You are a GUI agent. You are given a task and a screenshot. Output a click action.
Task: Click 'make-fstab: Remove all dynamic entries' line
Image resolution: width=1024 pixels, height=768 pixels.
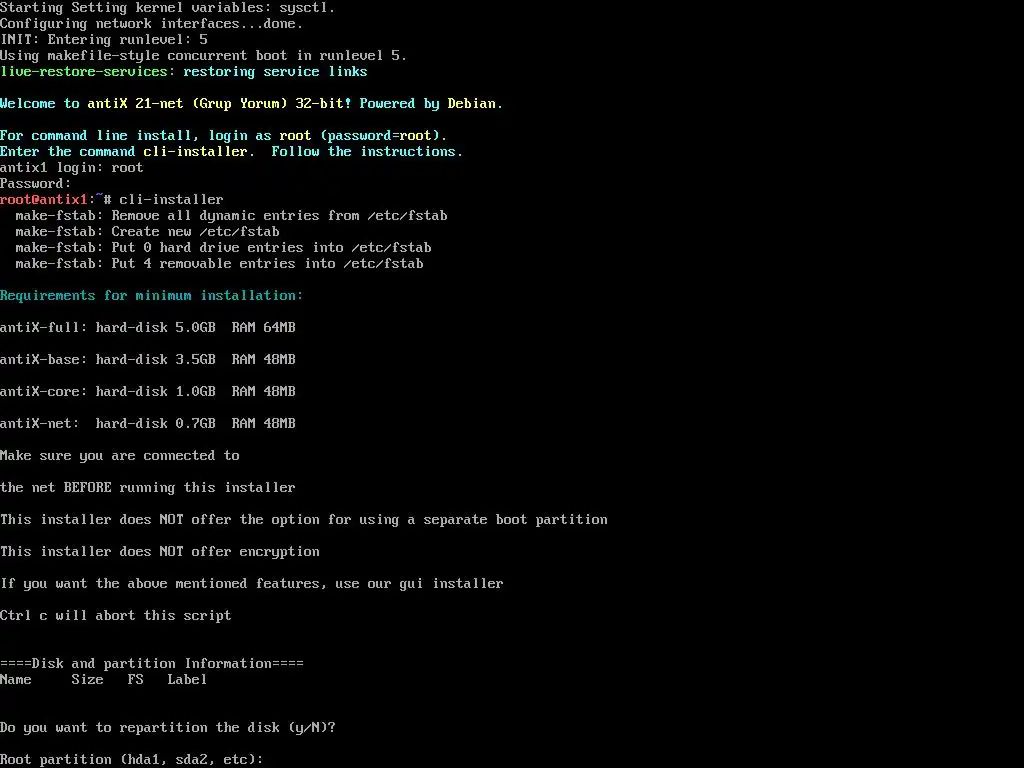click(232, 216)
